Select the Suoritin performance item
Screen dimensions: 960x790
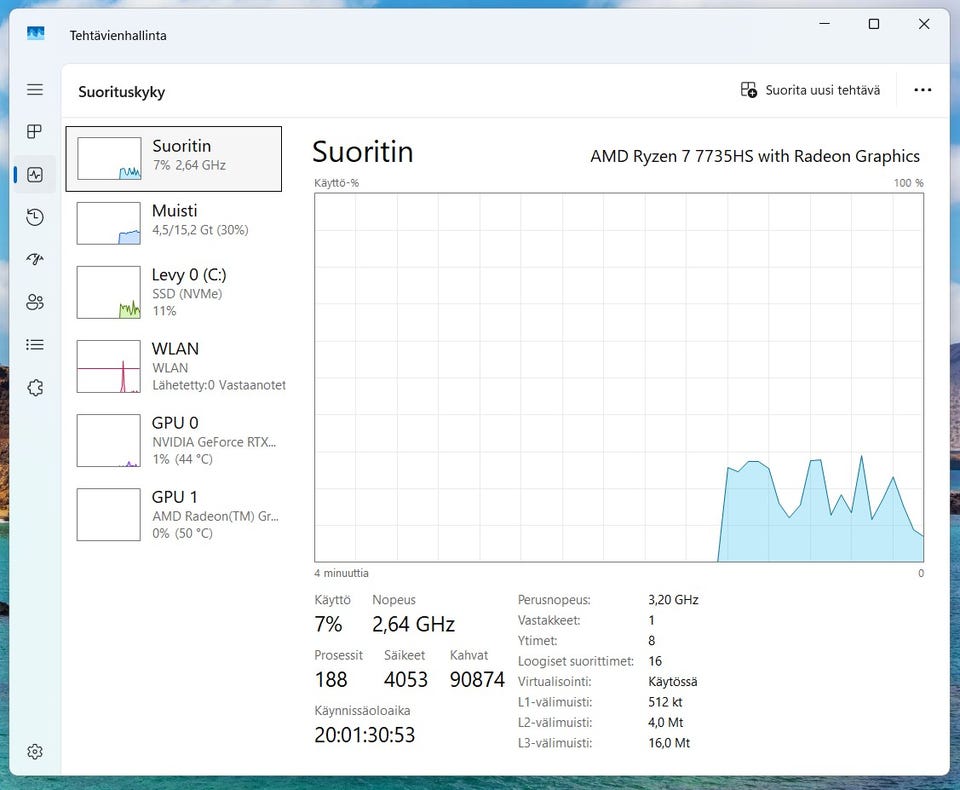[174, 159]
